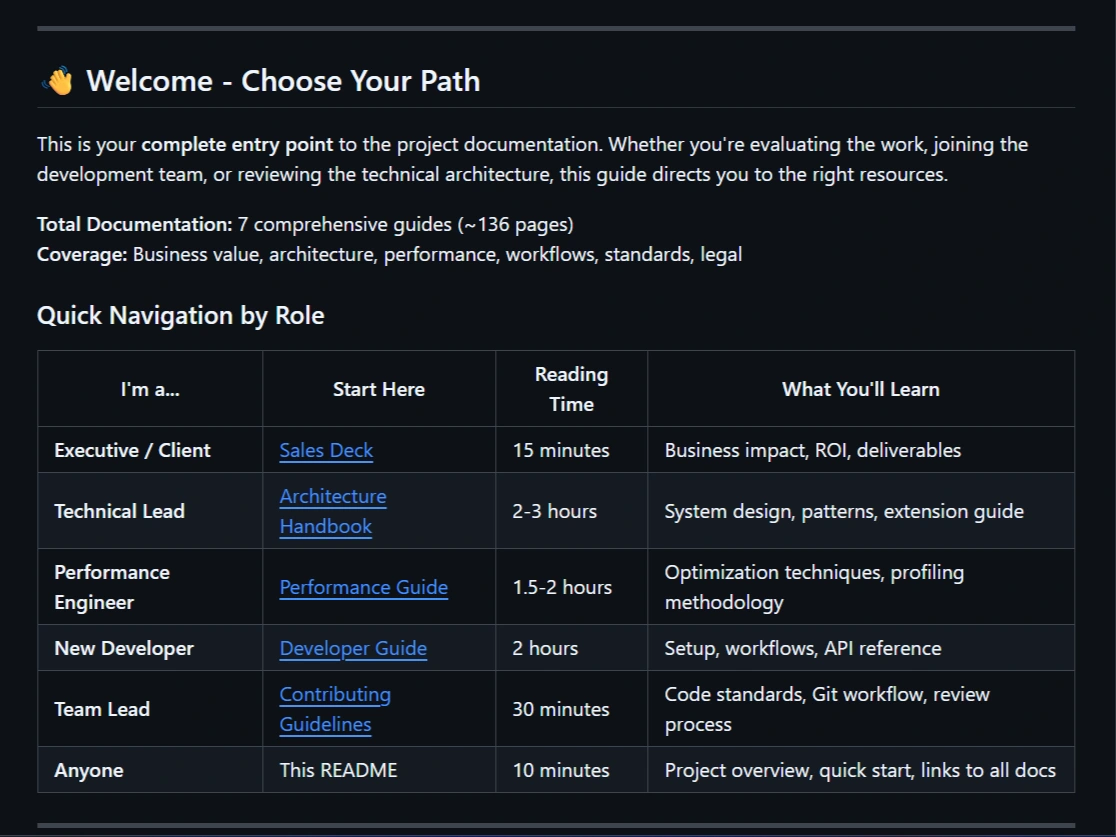Select the "Start Here" column header
This screenshot has height=837, width=1116.
[378, 389]
